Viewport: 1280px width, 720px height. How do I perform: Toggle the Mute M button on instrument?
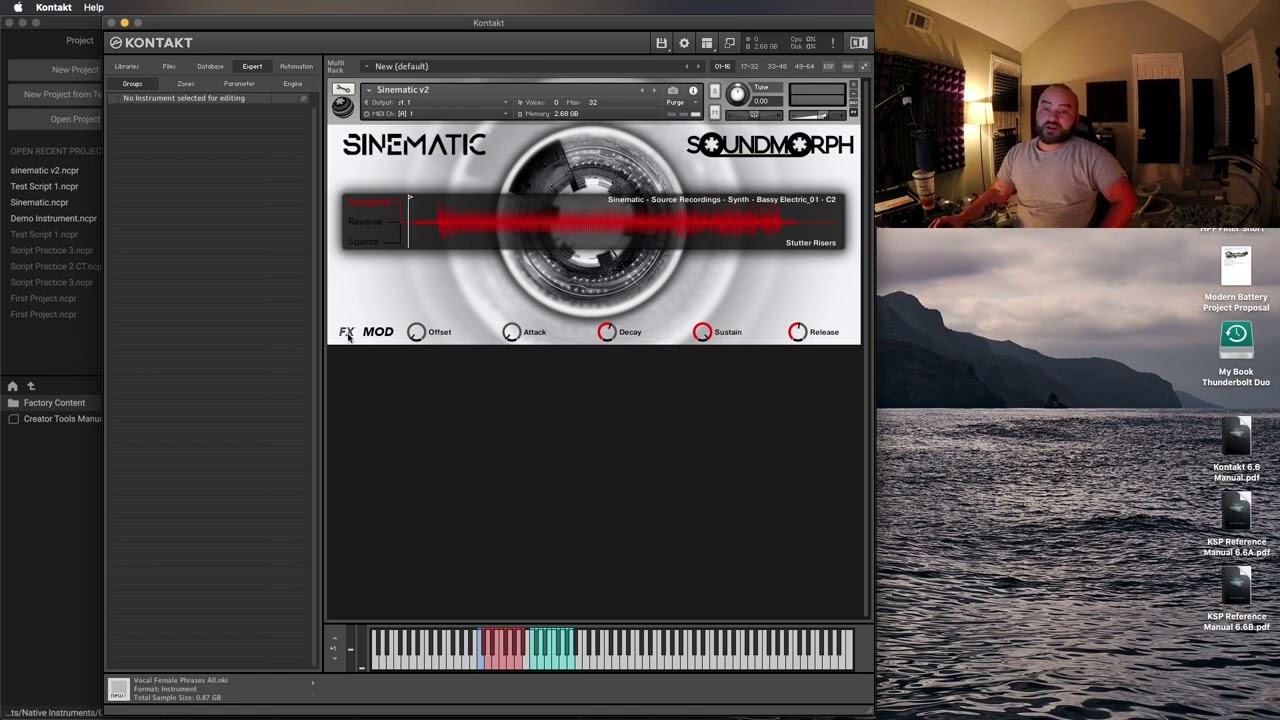(x=714, y=113)
